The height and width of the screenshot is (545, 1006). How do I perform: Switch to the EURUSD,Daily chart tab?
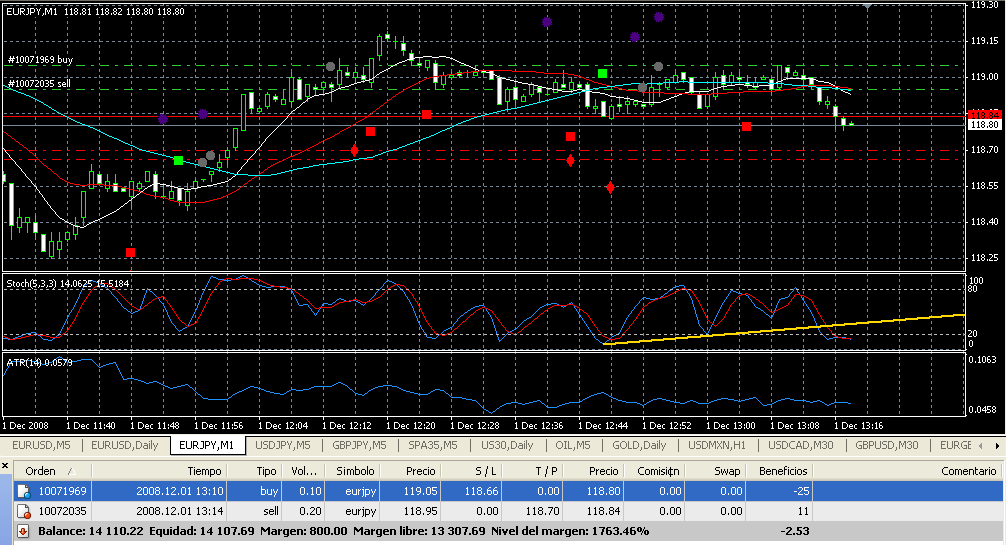click(x=127, y=445)
